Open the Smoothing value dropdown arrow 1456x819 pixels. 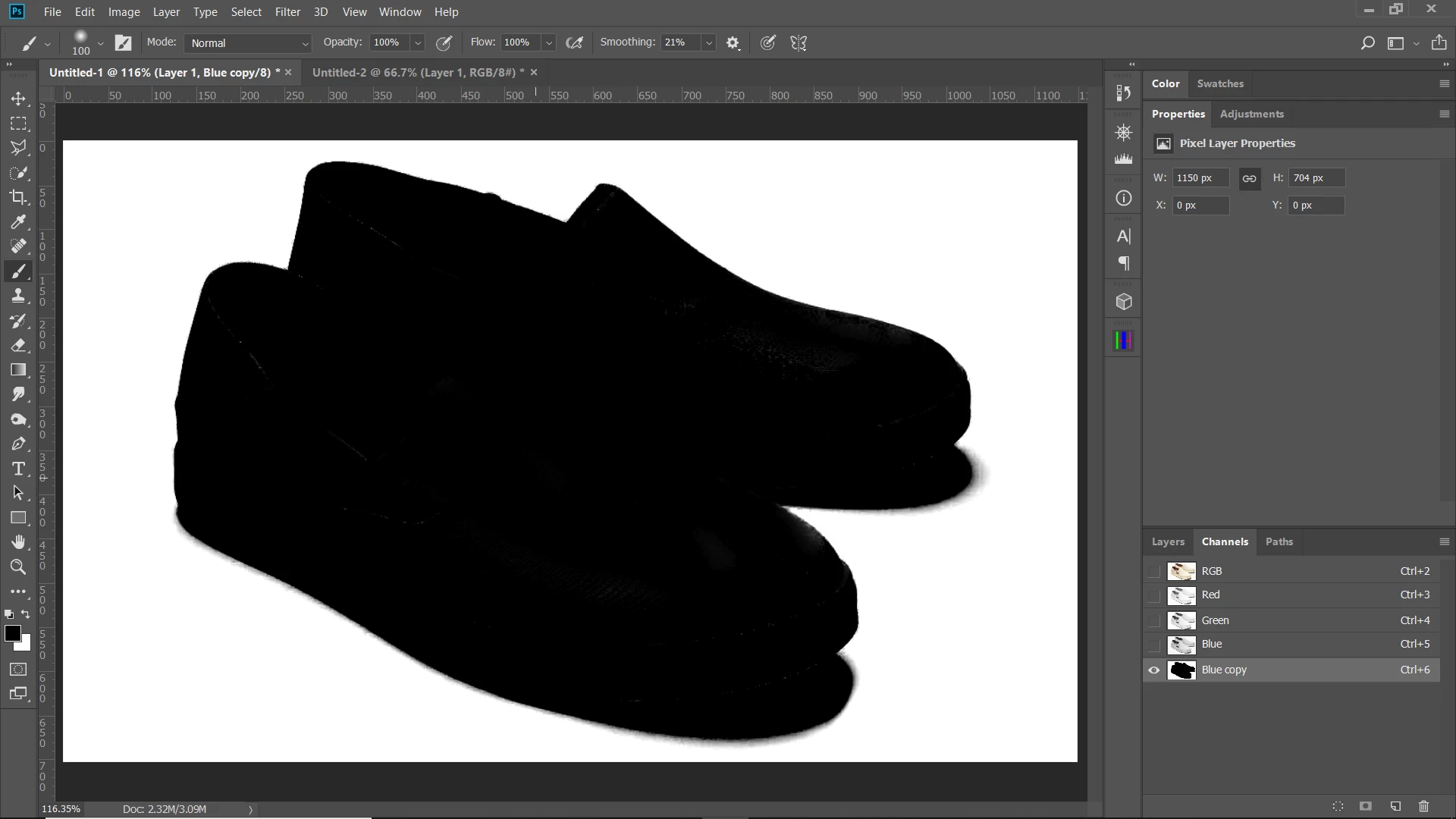(x=708, y=43)
